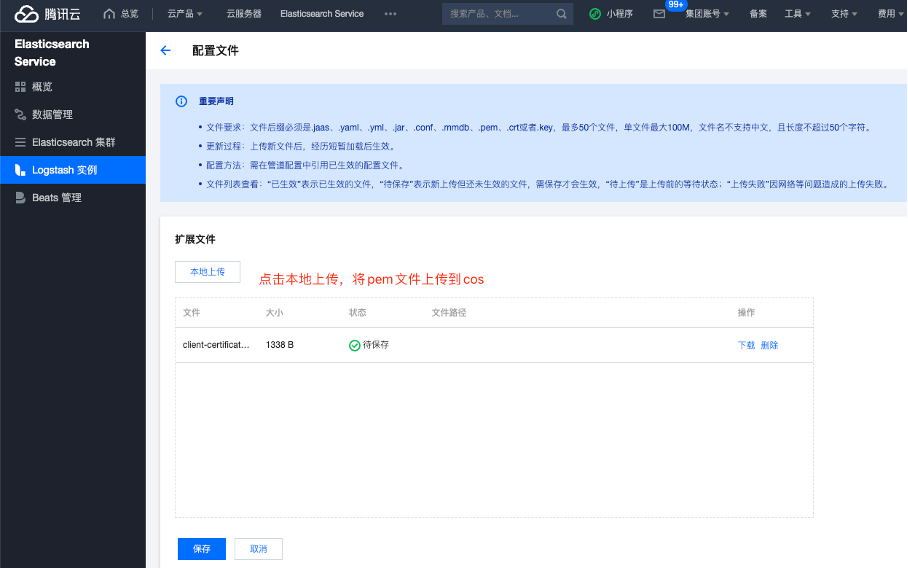The width and height of the screenshot is (908, 568).
Task: Click the 数据管理 icon in sidebar
Action: (20, 115)
